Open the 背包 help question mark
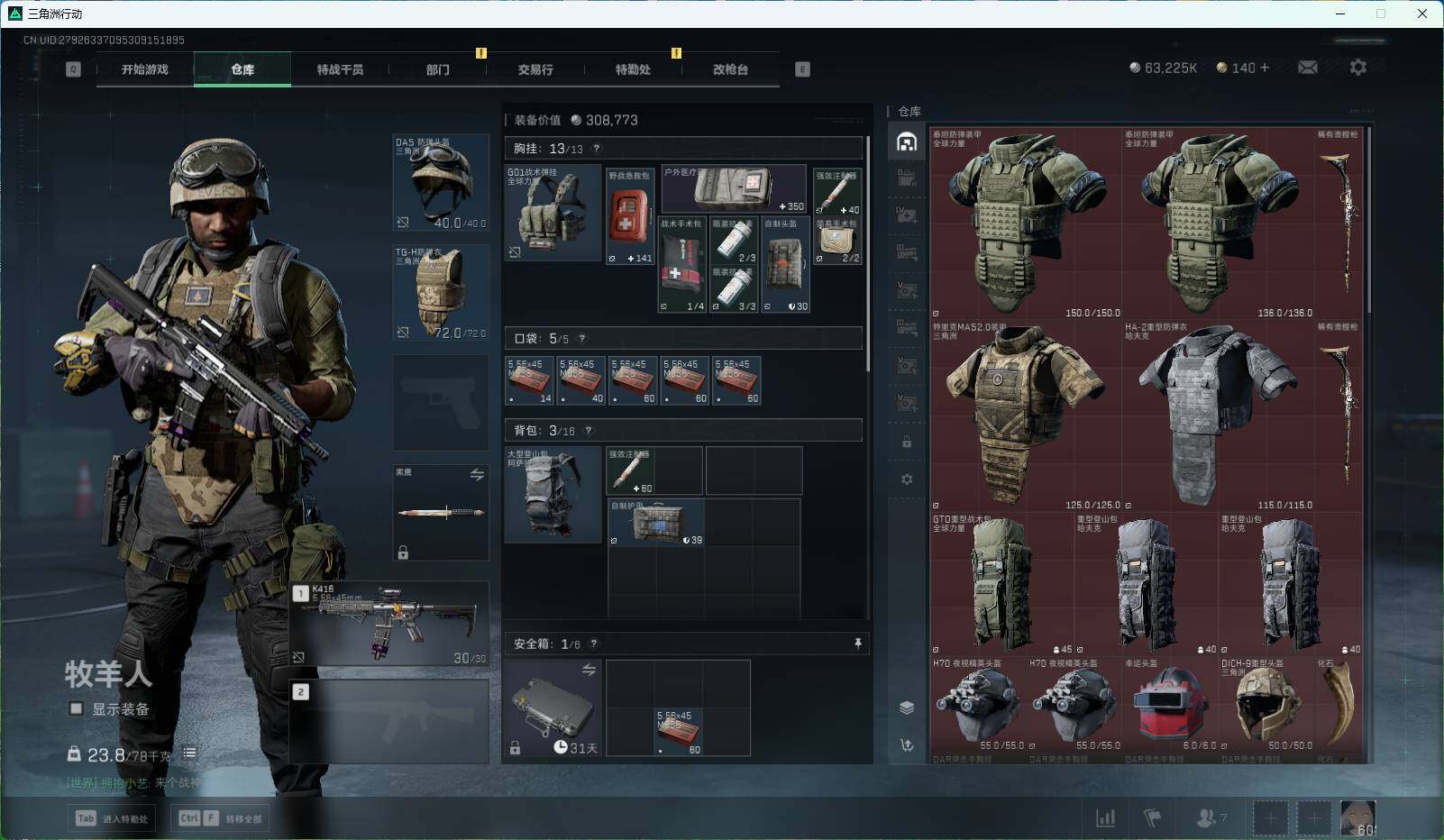1444x840 pixels. pos(589,431)
